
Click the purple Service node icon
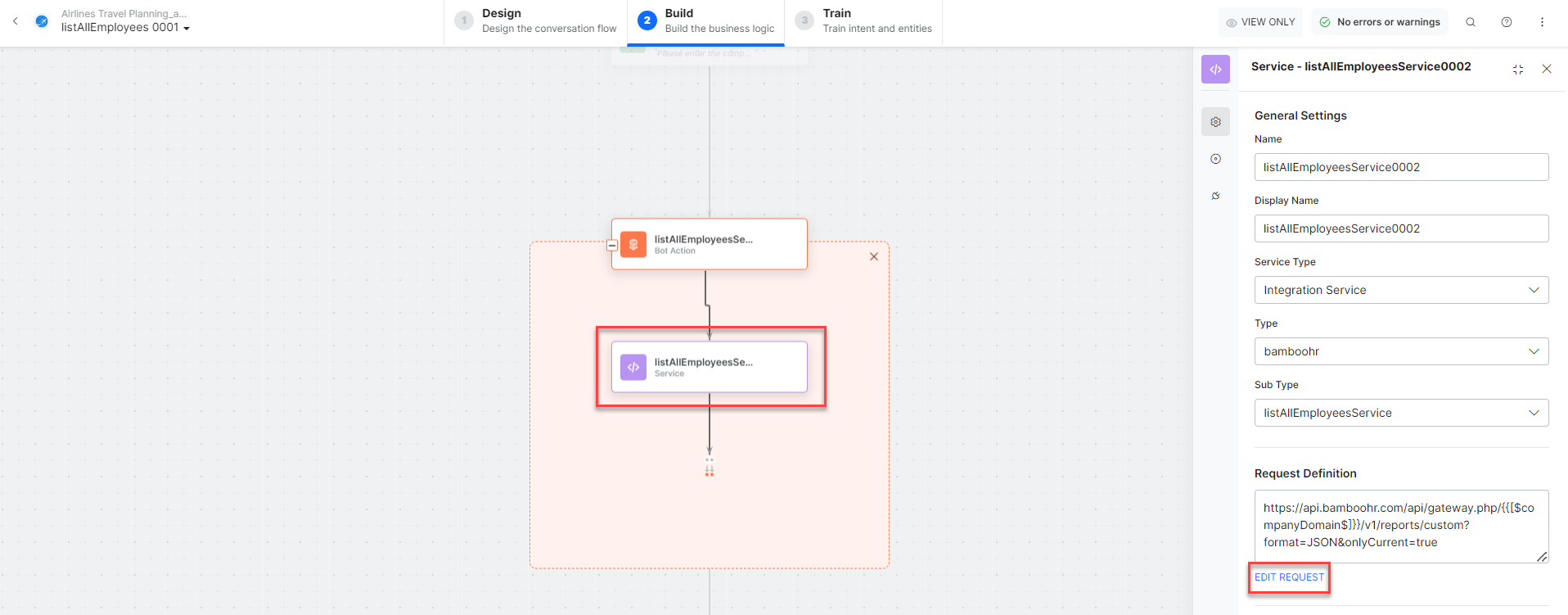point(633,367)
